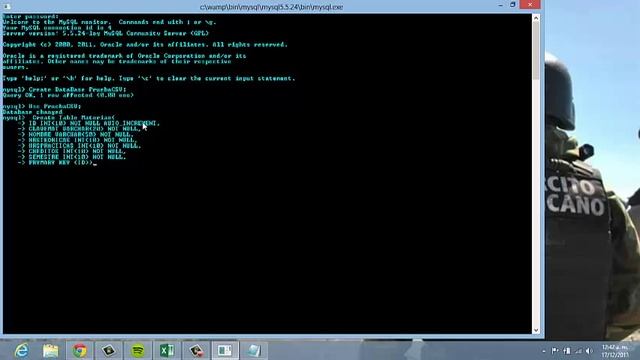Viewport: 640px width, 360px height.
Task: Close the mysql.exe console window
Action: coord(530,4)
